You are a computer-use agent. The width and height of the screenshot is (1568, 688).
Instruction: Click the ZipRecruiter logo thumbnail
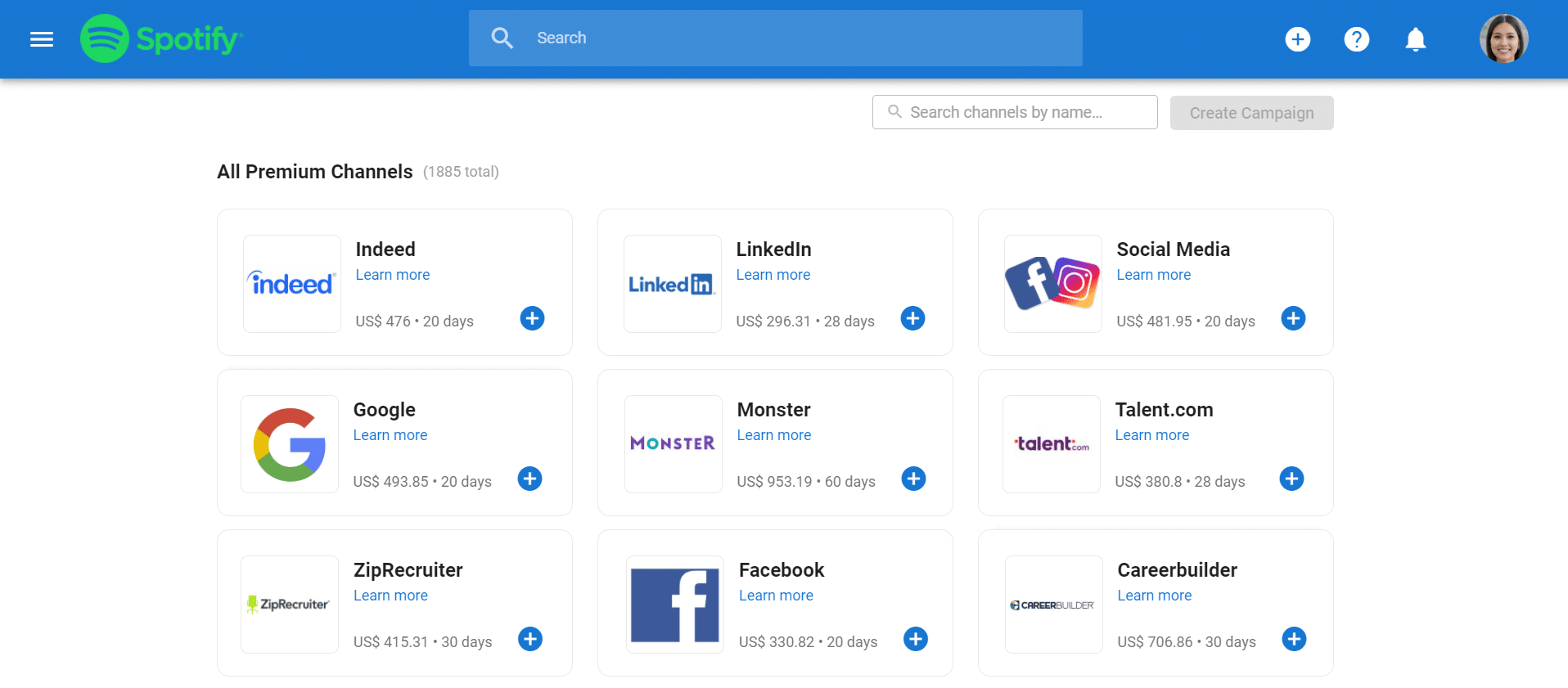click(x=290, y=605)
